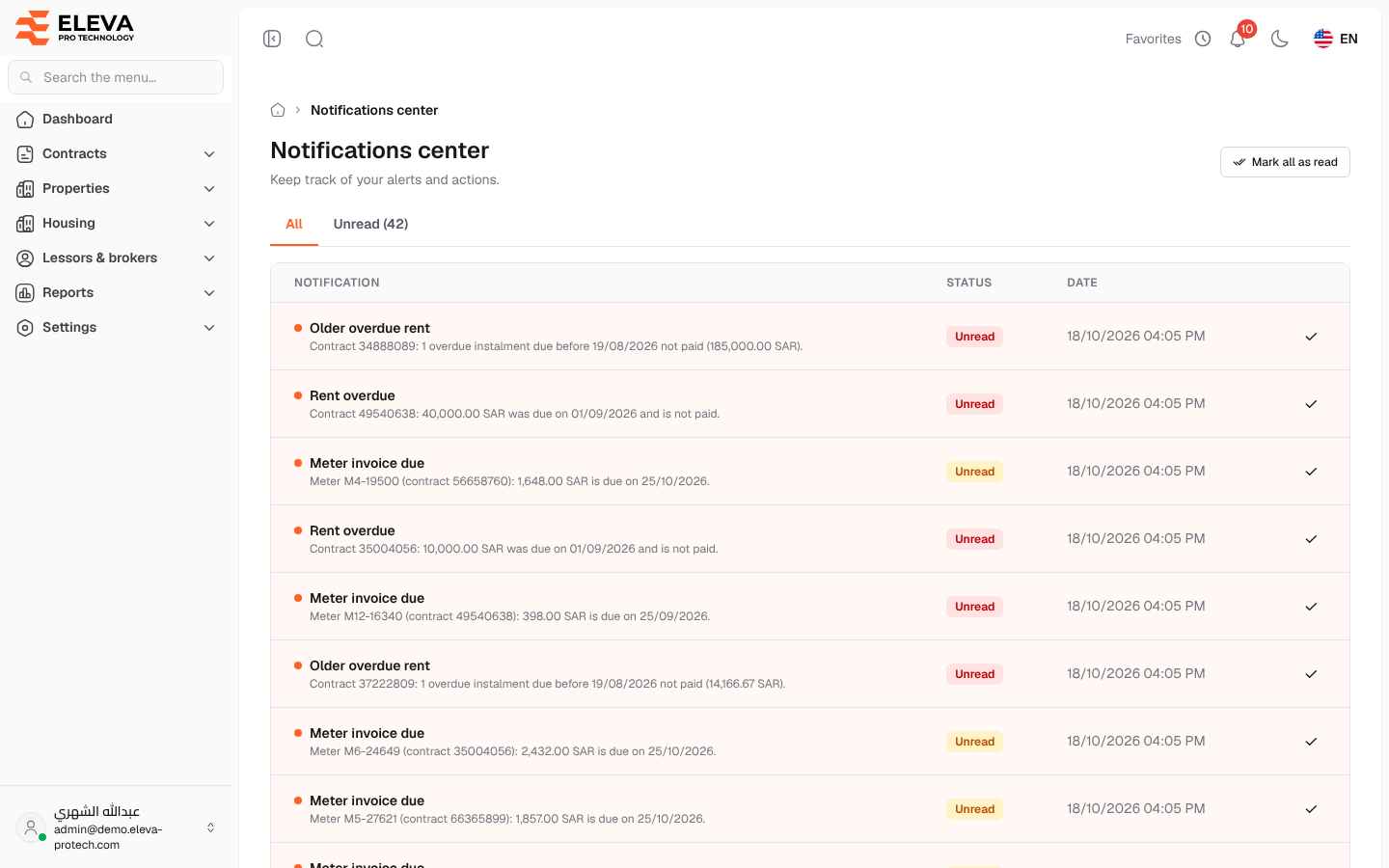Open the user account switcher

[x=116, y=827]
